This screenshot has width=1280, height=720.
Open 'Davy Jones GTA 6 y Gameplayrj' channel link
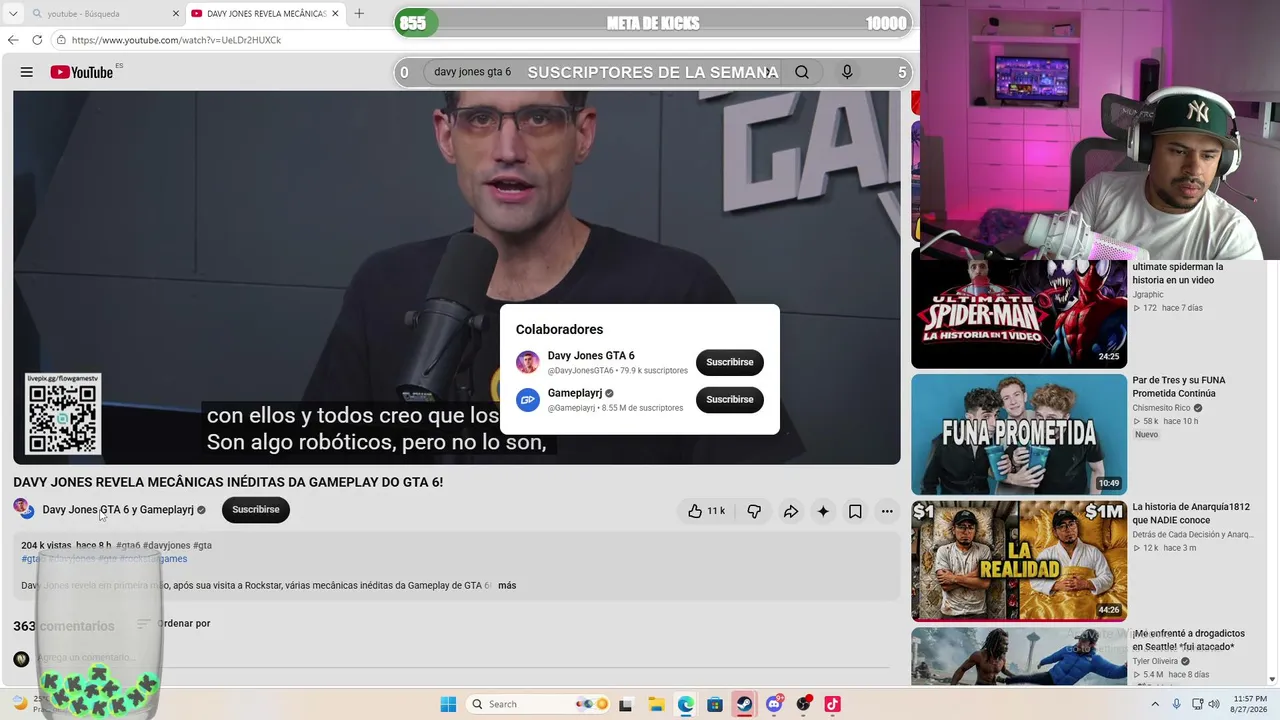pyautogui.click(x=118, y=510)
